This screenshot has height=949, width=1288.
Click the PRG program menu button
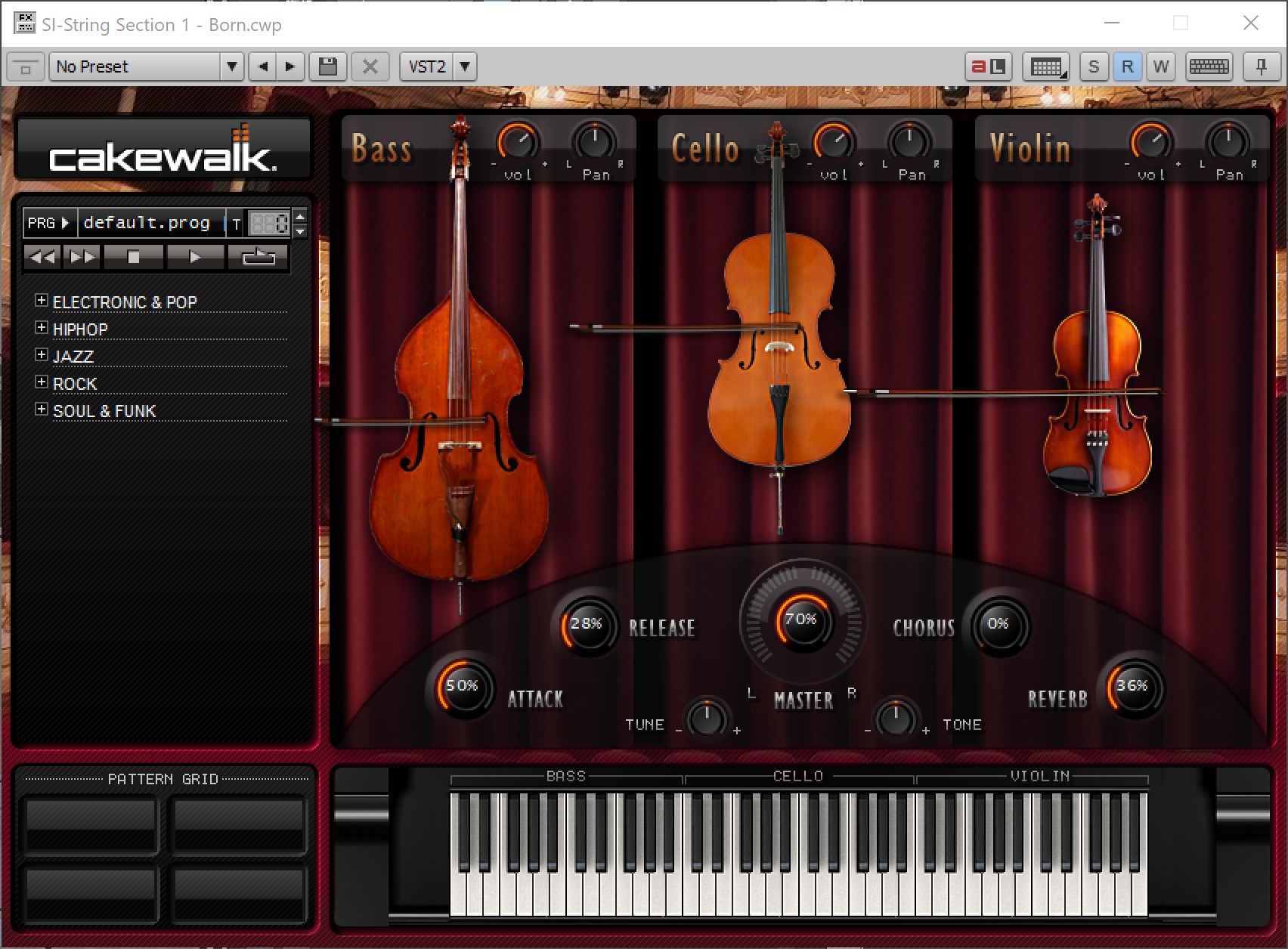(48, 223)
